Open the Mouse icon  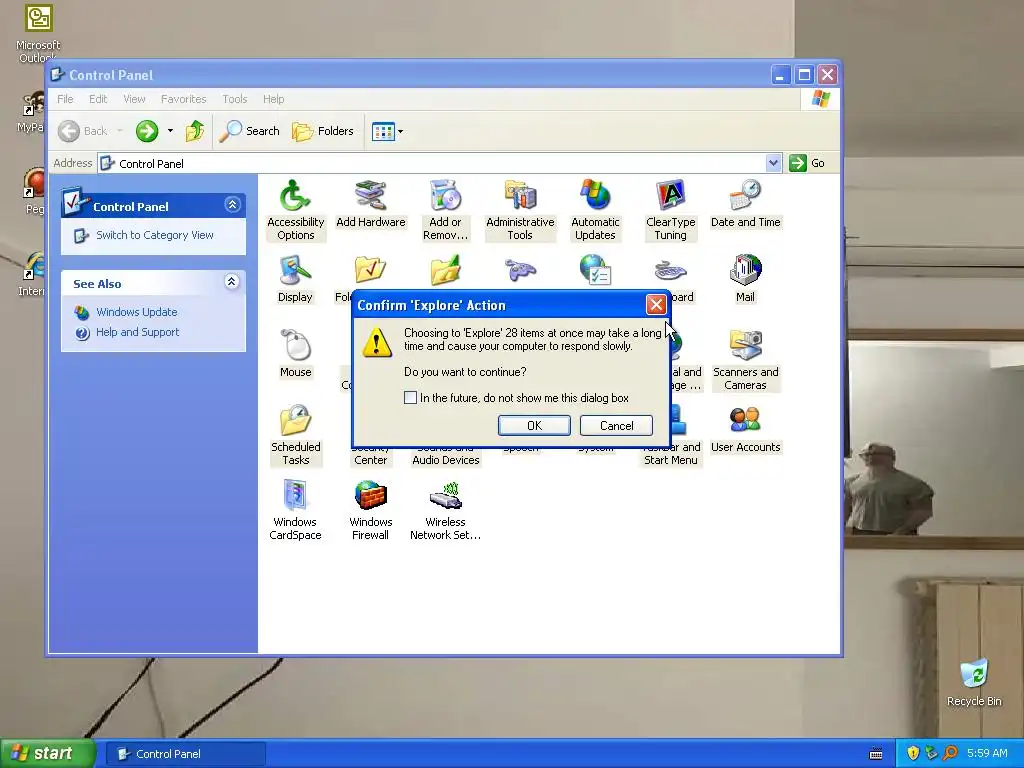click(x=295, y=354)
